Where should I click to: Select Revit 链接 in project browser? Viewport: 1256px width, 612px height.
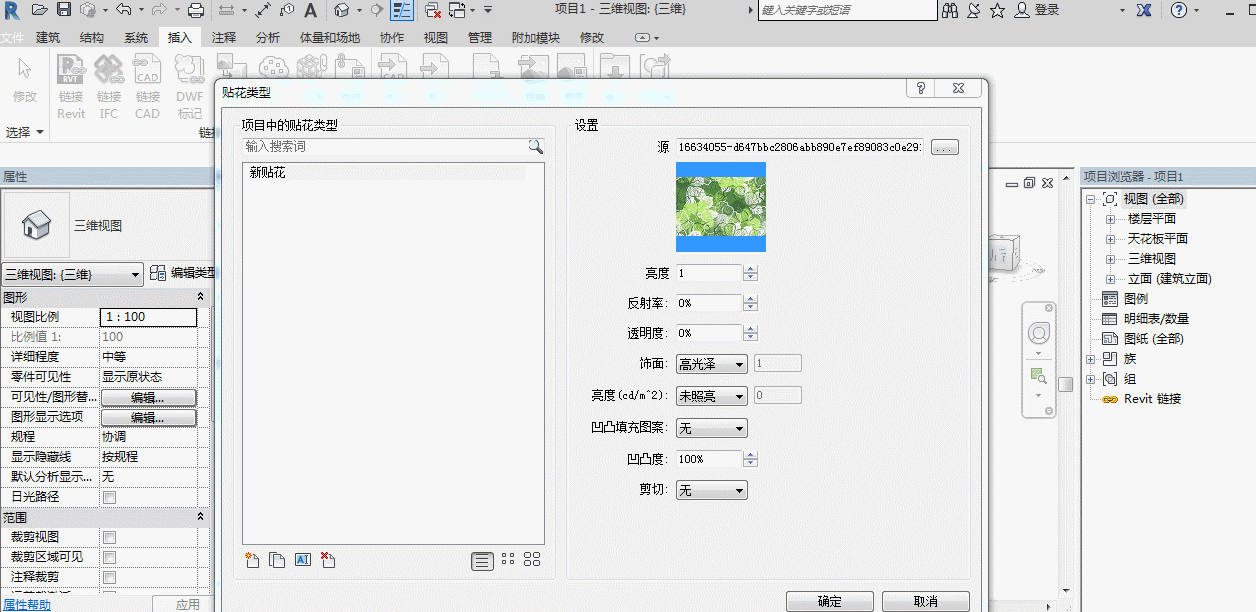click(1152, 399)
